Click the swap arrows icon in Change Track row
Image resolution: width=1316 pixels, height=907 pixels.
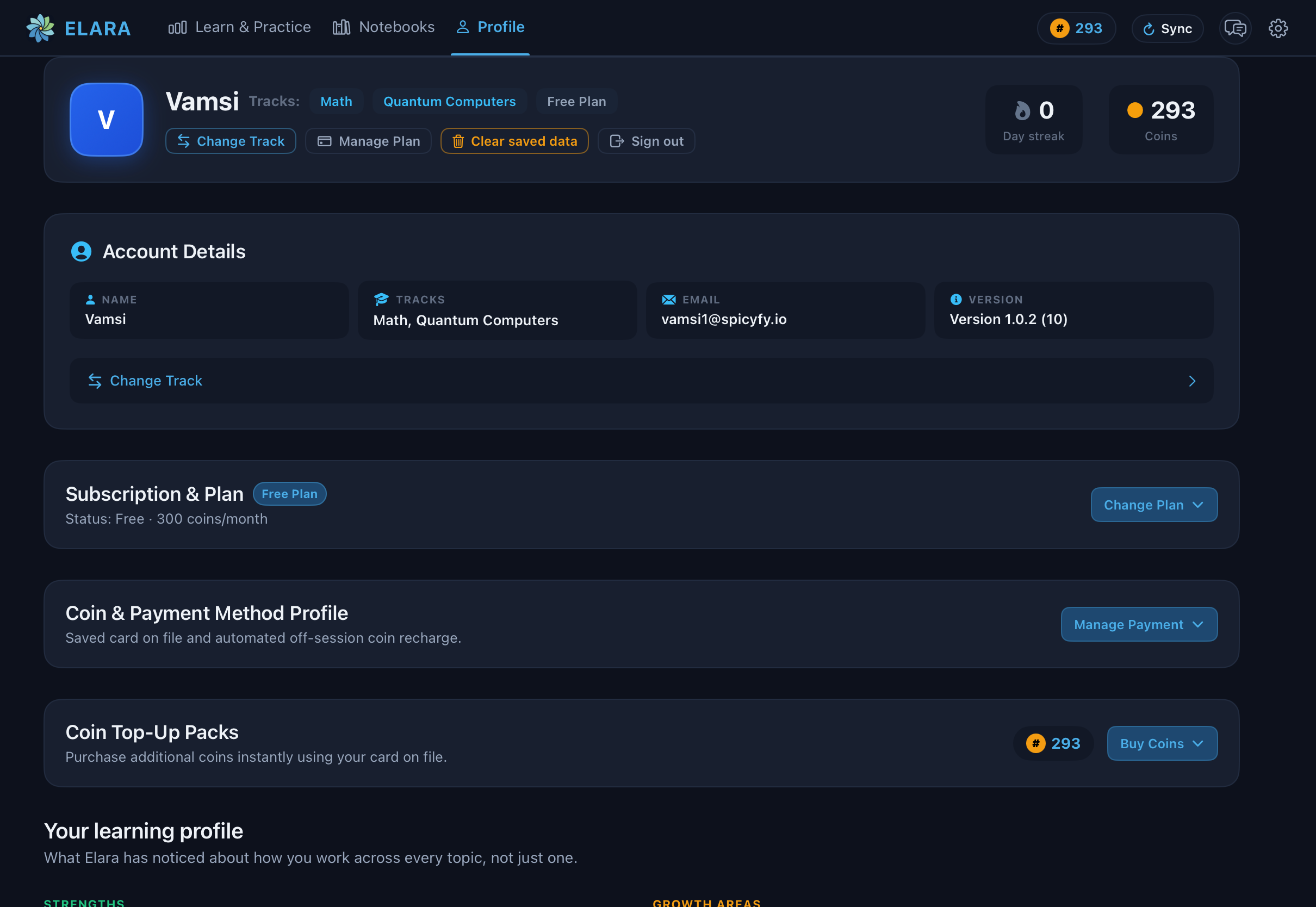point(95,381)
